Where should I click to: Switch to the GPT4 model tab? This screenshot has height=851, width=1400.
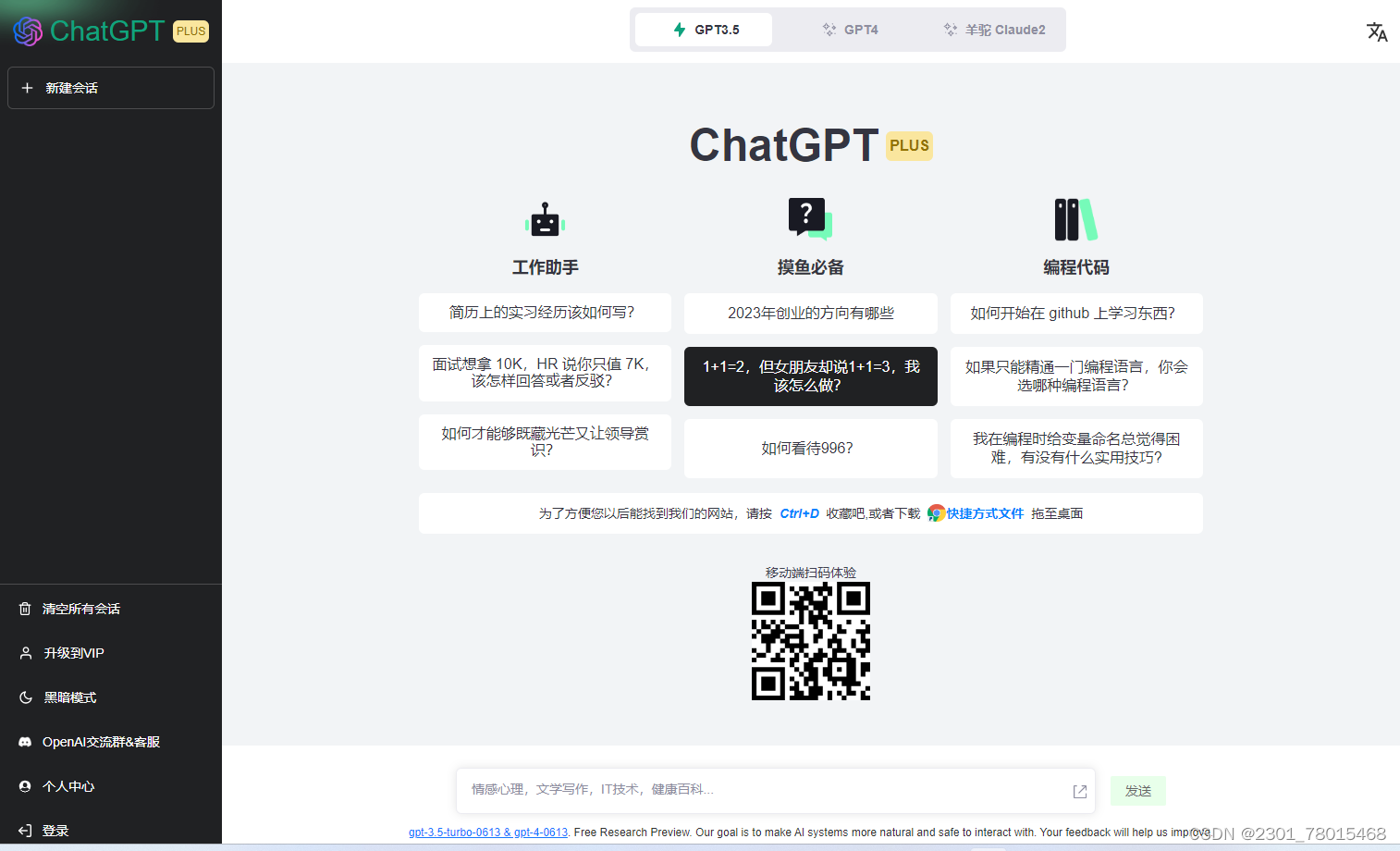(850, 30)
